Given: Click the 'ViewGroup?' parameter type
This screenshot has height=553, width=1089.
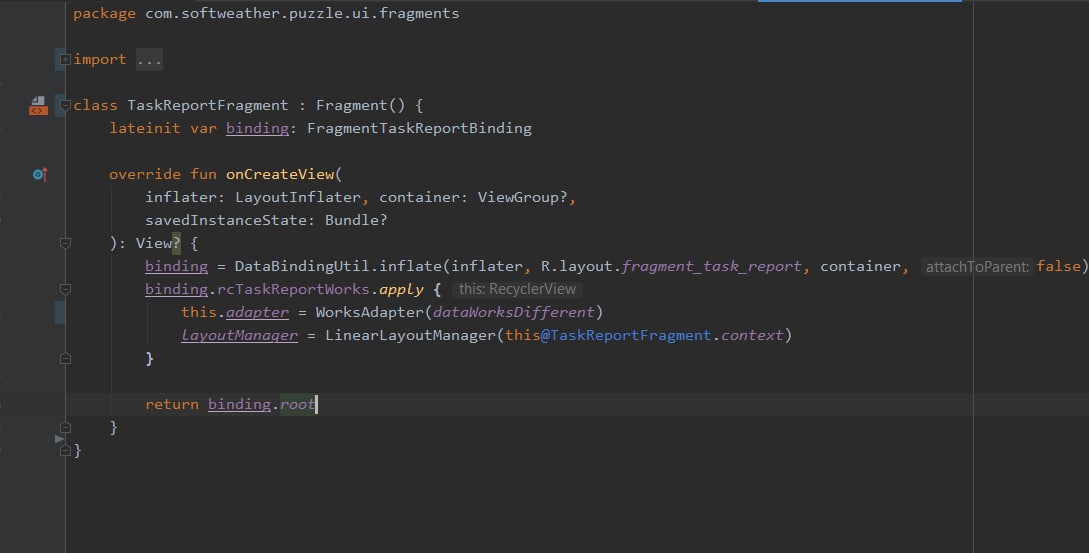Looking at the screenshot, I should (x=522, y=197).
